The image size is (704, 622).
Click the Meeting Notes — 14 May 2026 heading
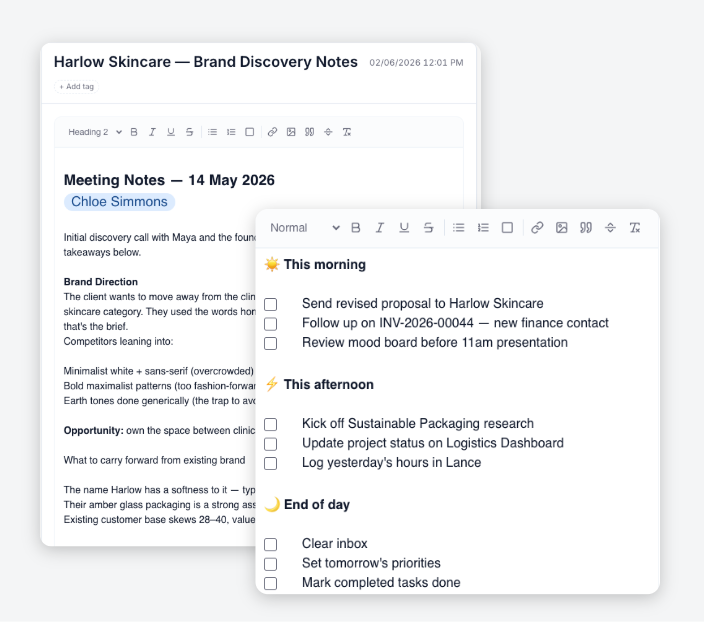click(169, 180)
